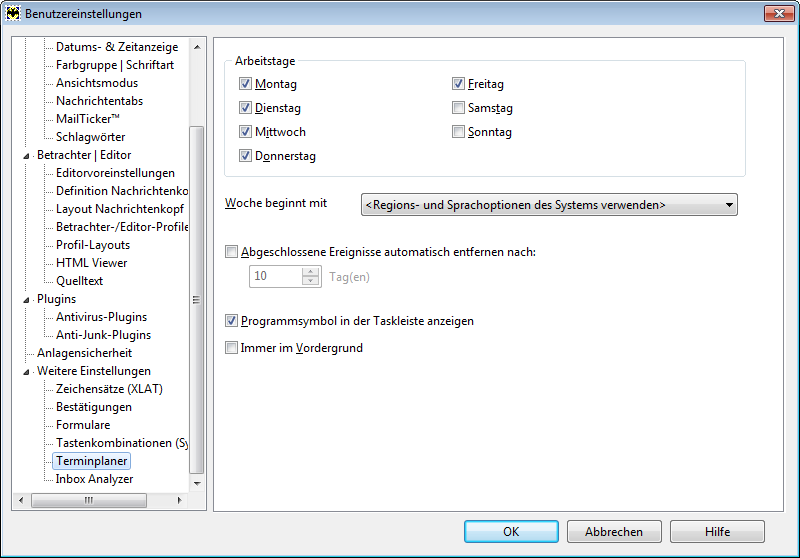
Task: Toggle the Mittwoch checkbox
Action: click(245, 132)
